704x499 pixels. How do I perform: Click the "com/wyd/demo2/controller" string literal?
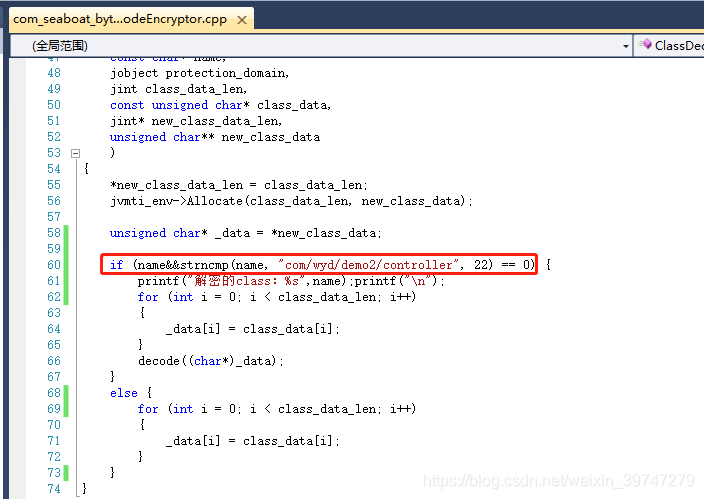pyautogui.click(x=368, y=265)
